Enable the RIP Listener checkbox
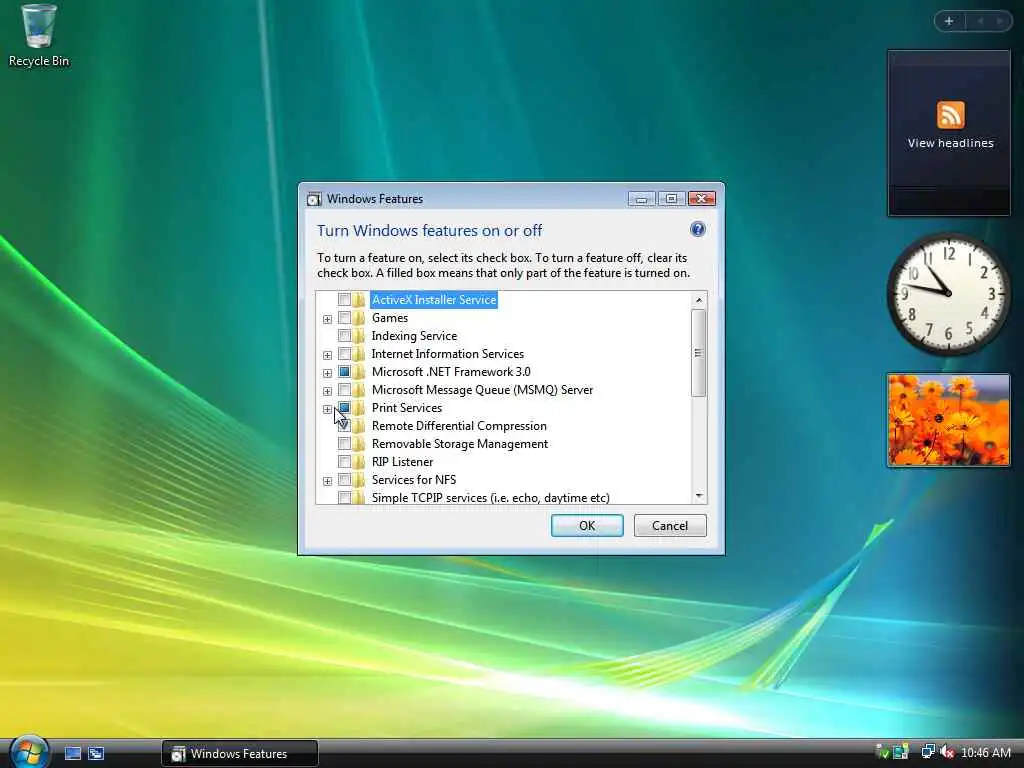This screenshot has height=768, width=1024. coord(344,462)
